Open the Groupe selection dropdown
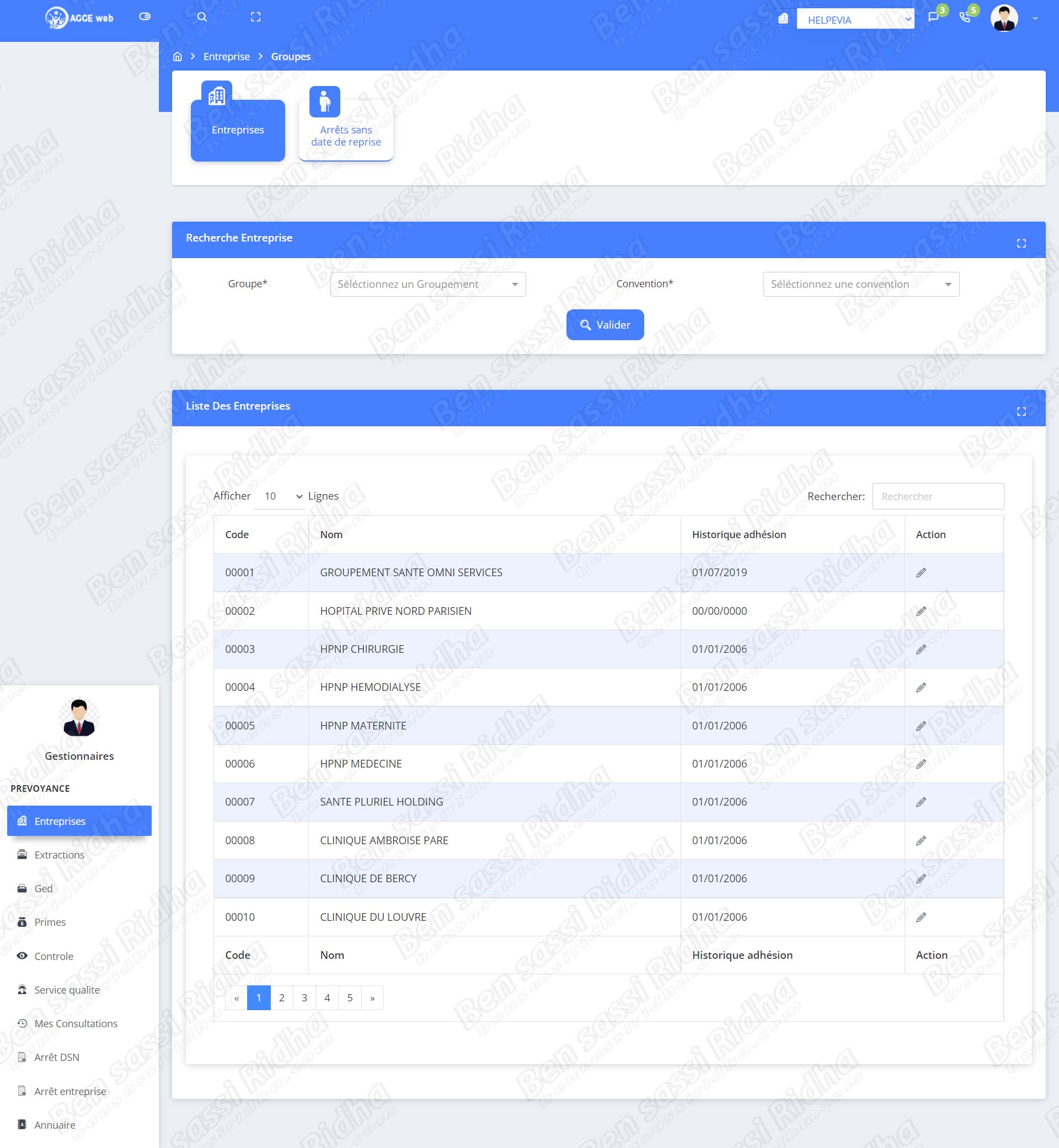Viewport: 1059px width, 1148px height. point(427,284)
